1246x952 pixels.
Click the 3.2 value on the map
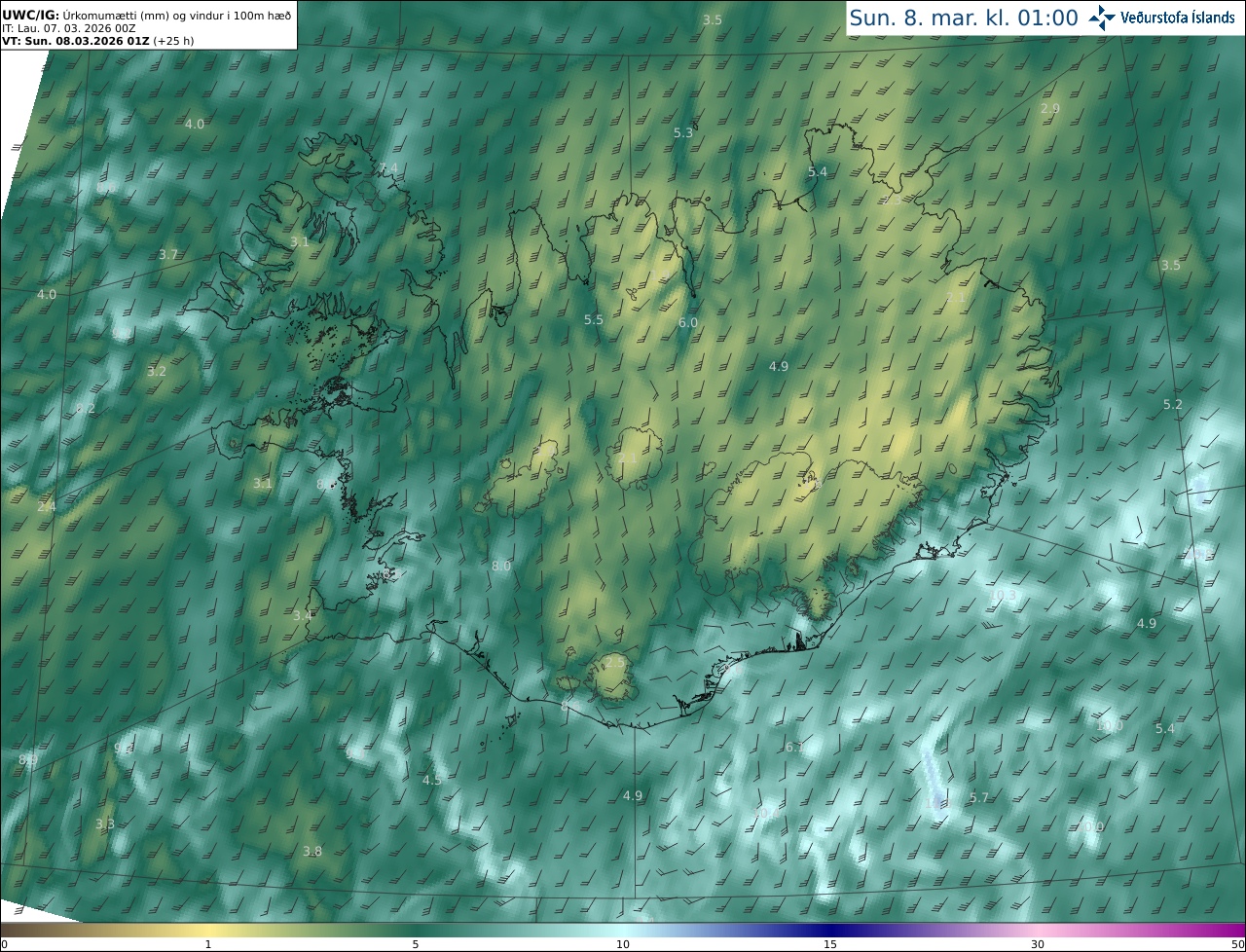pyautogui.click(x=157, y=371)
